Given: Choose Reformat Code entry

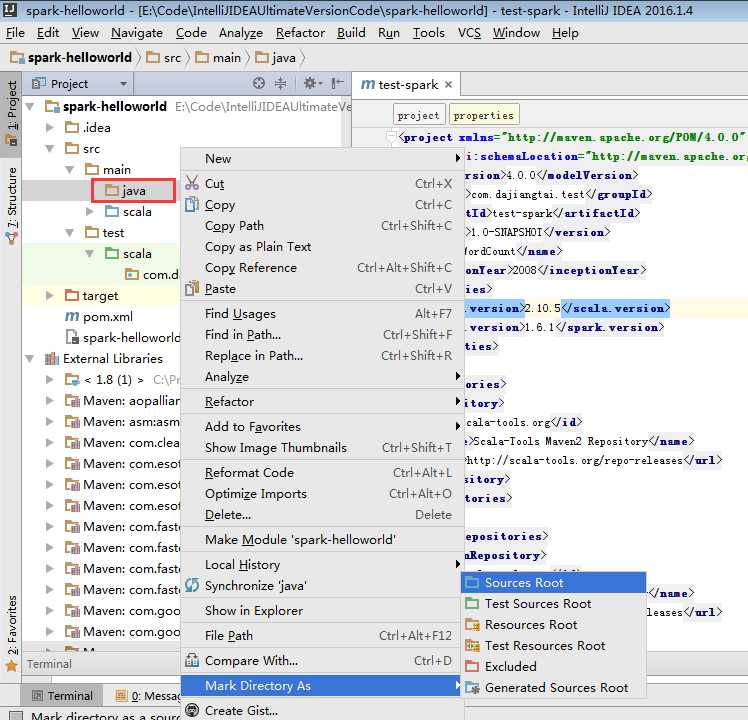Looking at the screenshot, I should (321, 473).
